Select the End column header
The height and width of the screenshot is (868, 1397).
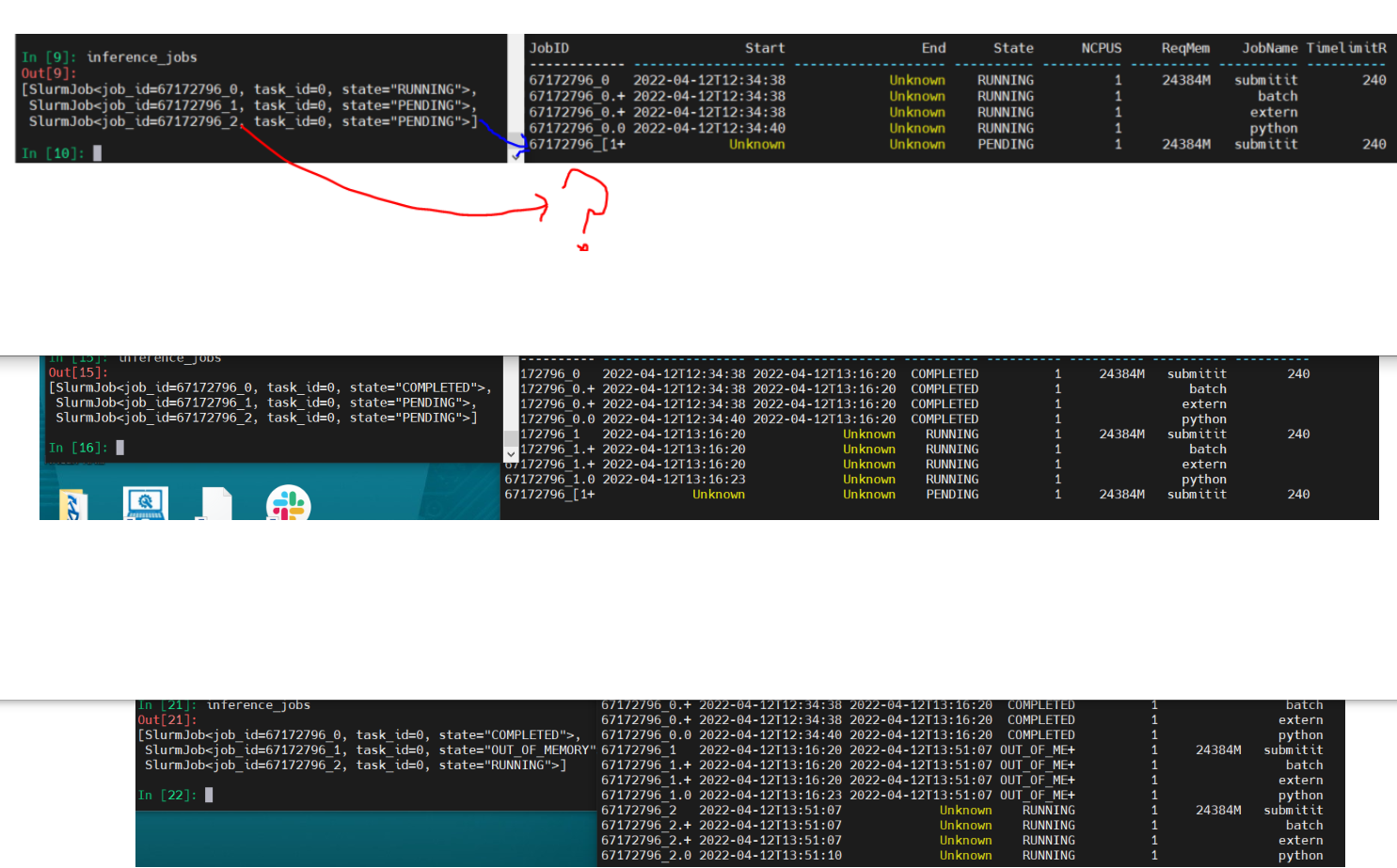click(x=933, y=48)
